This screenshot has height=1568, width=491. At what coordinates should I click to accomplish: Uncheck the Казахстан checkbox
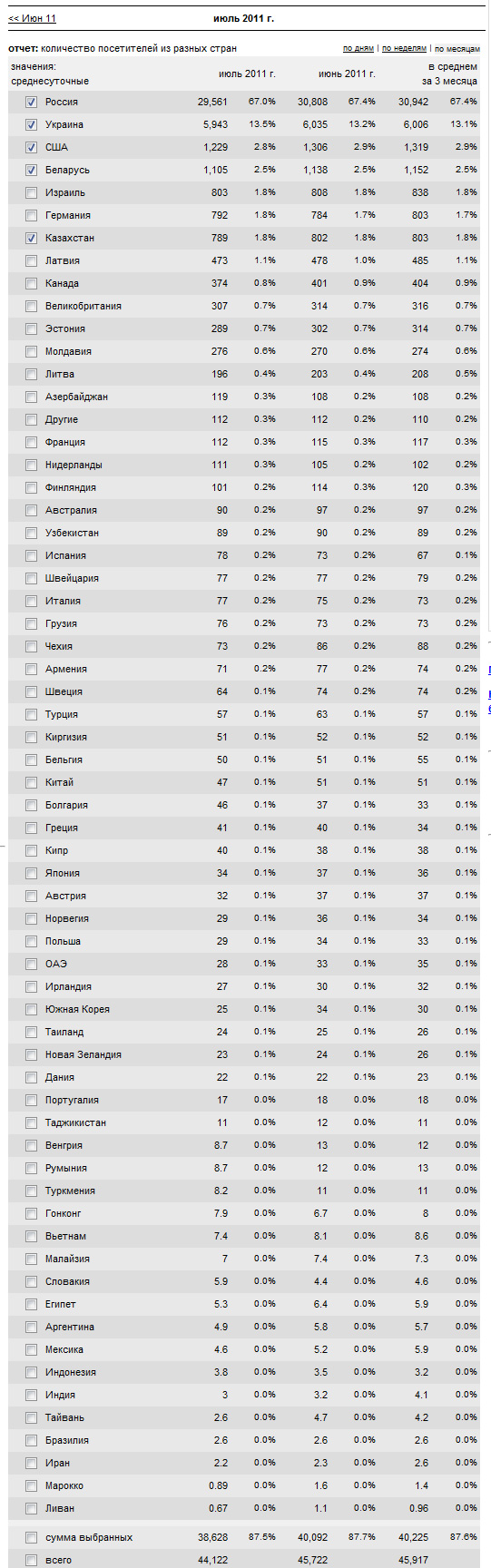tap(32, 239)
